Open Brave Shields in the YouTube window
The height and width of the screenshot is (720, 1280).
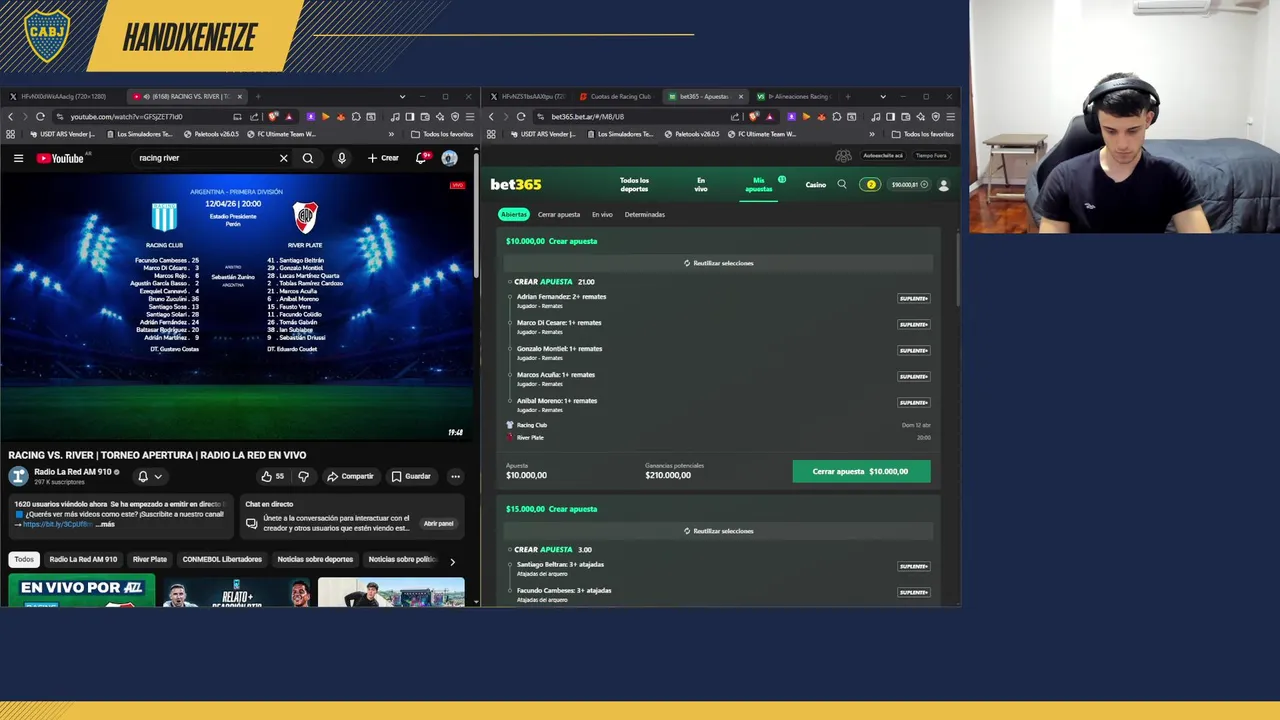(x=273, y=116)
